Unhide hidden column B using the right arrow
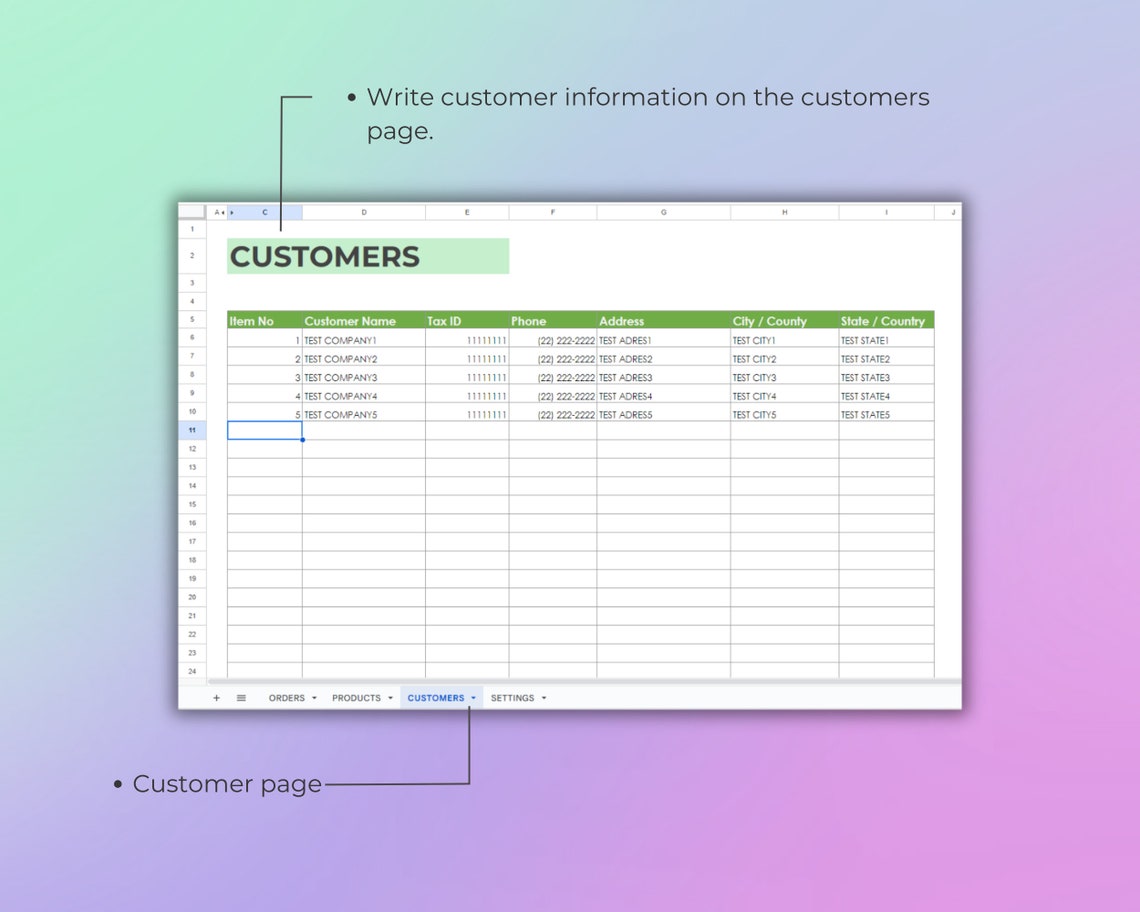Screen dimensions: 1140x912 coord(233,212)
